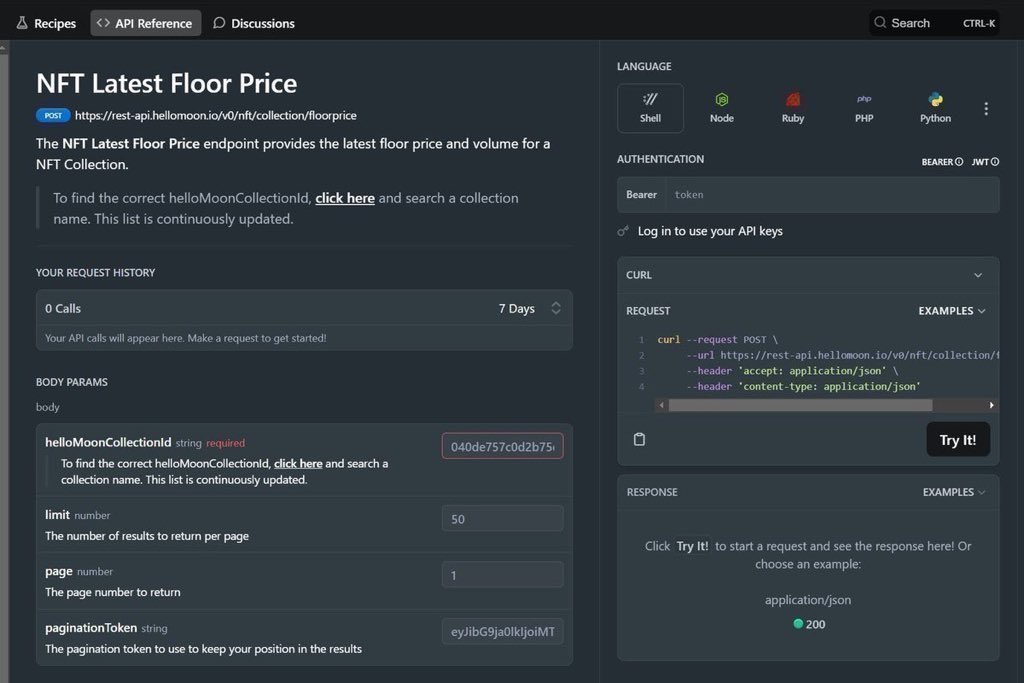Select the 200 response example
Image resolution: width=1024 pixels, height=683 pixels.
pyautogui.click(x=808, y=624)
